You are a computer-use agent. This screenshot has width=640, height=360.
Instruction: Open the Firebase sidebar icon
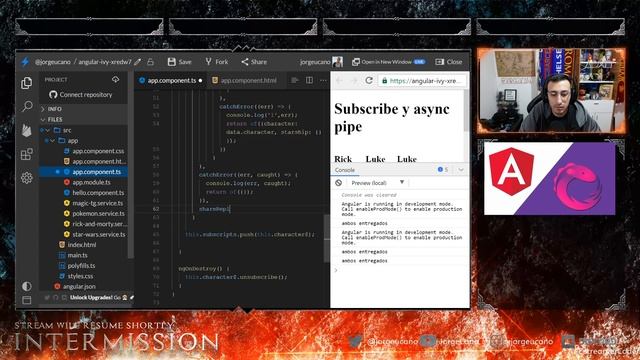[x=27, y=130]
